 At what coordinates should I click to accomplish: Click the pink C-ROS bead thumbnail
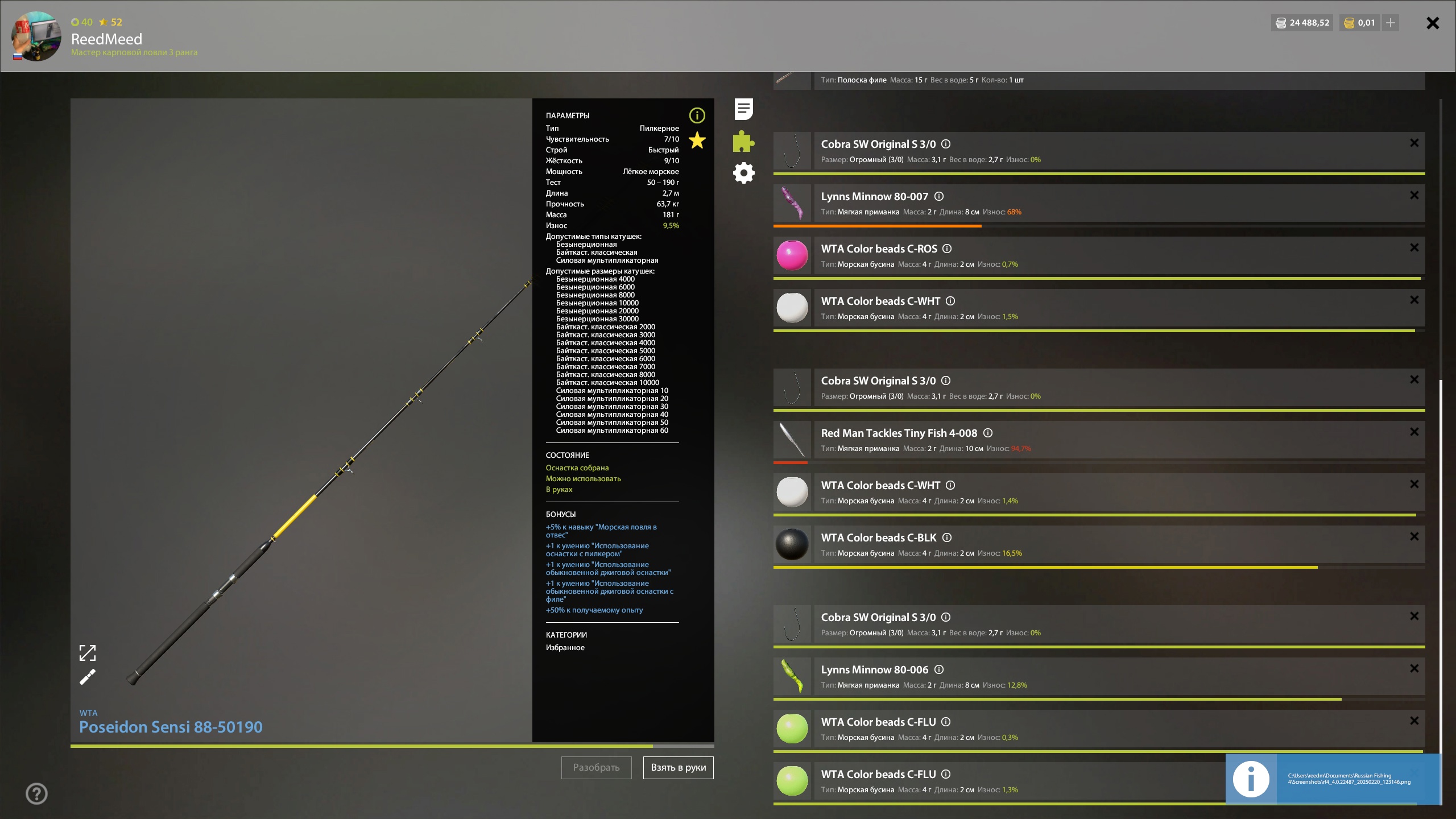pos(792,255)
